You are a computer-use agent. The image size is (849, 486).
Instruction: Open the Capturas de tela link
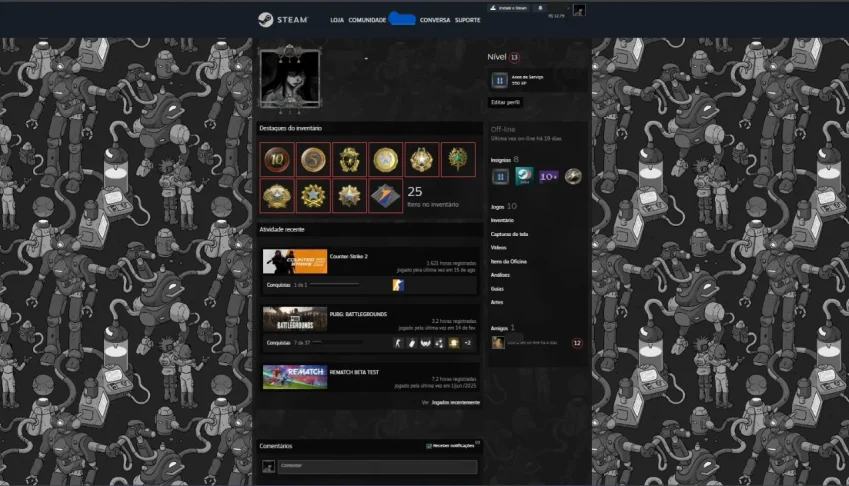point(509,234)
